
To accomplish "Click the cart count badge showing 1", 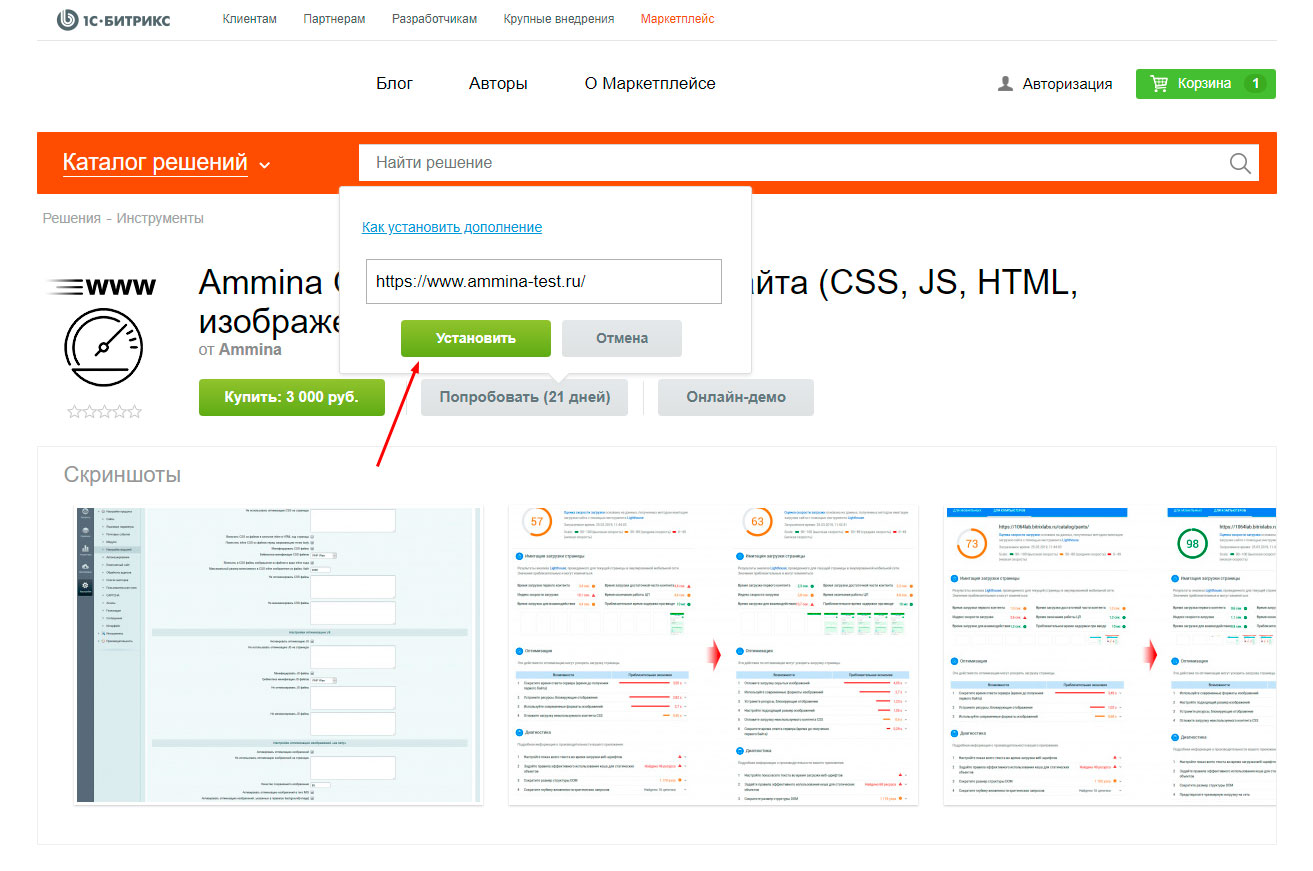I will tap(1256, 84).
